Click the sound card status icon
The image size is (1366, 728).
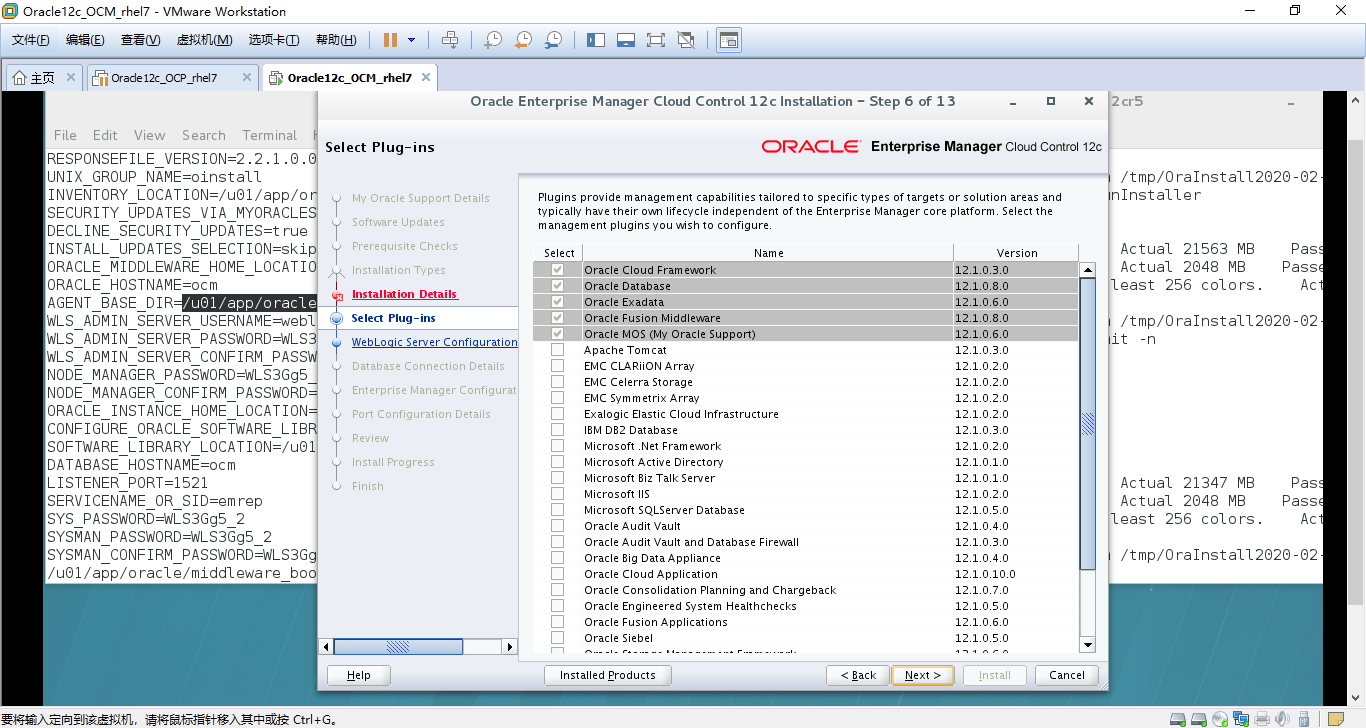pyautogui.click(x=1283, y=719)
